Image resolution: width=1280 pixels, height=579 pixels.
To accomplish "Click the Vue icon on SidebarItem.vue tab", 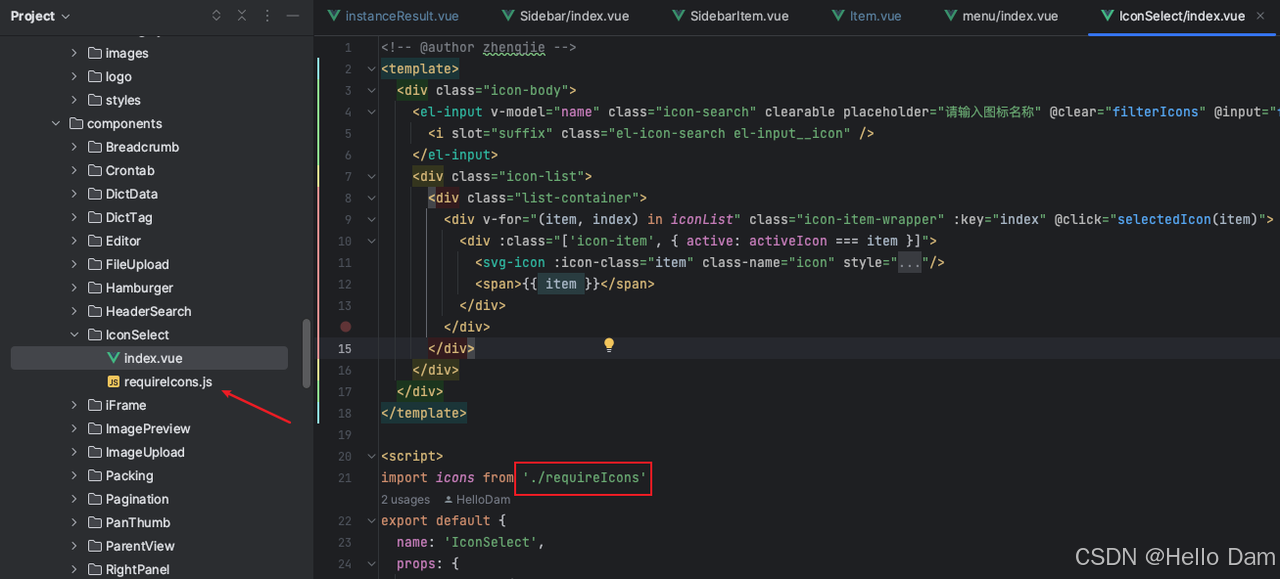I will coord(679,16).
